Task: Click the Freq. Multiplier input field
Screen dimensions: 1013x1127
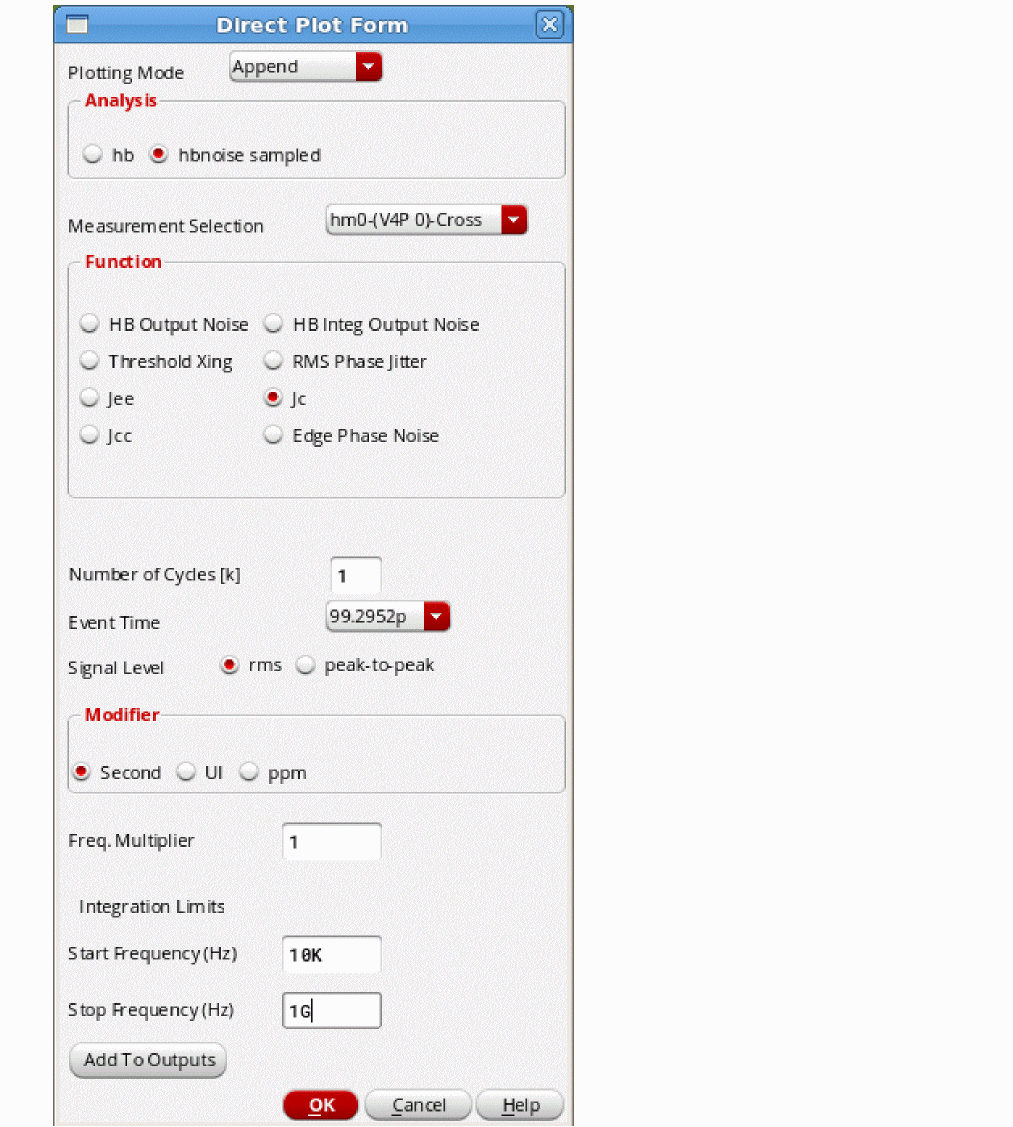Action: (331, 842)
